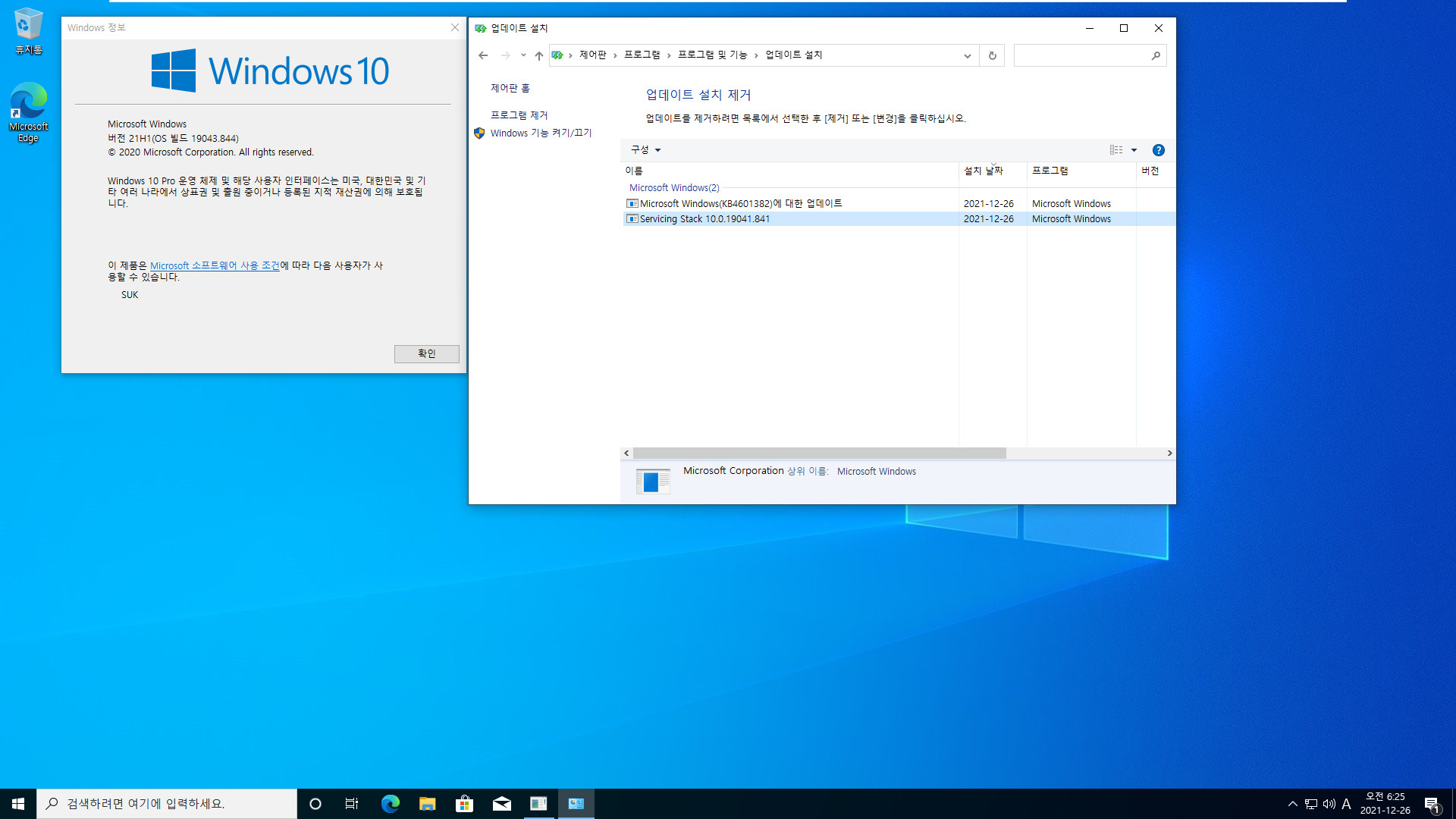The height and width of the screenshot is (819, 1456).
Task: Show hidden tray icons chevron
Action: click(x=1293, y=804)
